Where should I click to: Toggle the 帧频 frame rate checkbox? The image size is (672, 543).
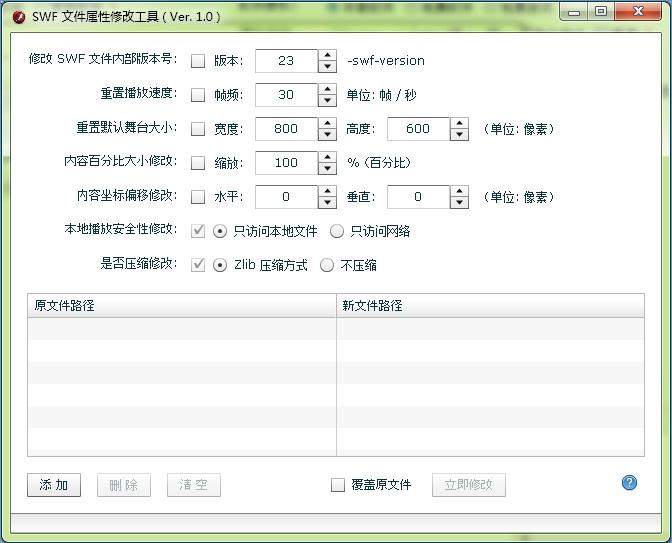pos(198,95)
